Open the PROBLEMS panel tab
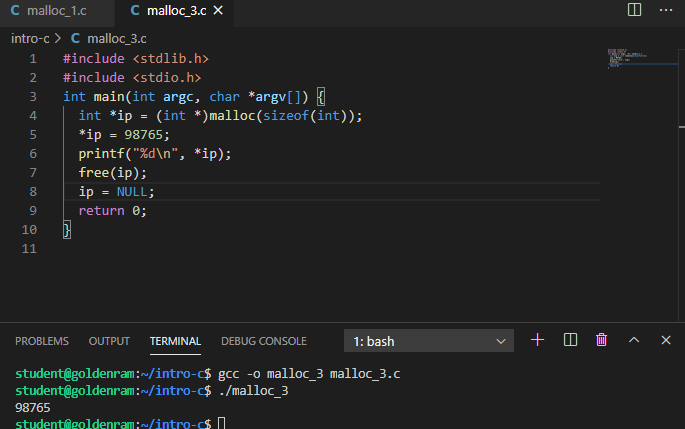 42,341
